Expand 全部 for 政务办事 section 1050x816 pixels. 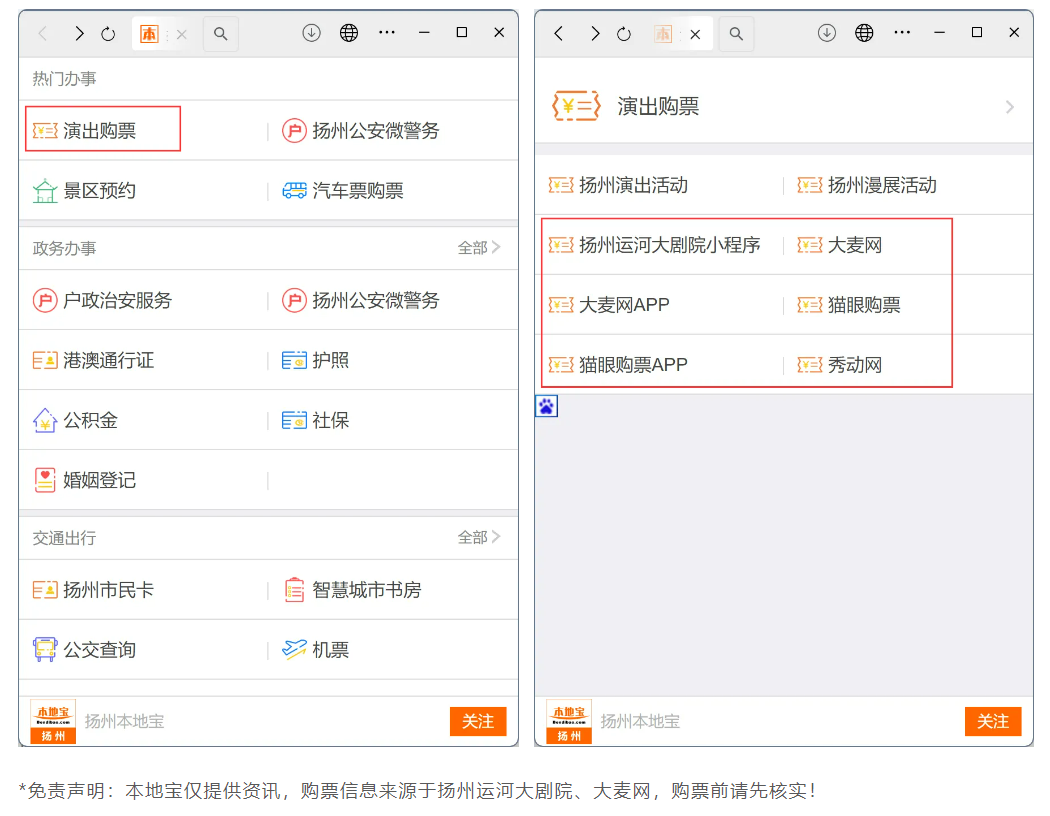479,248
